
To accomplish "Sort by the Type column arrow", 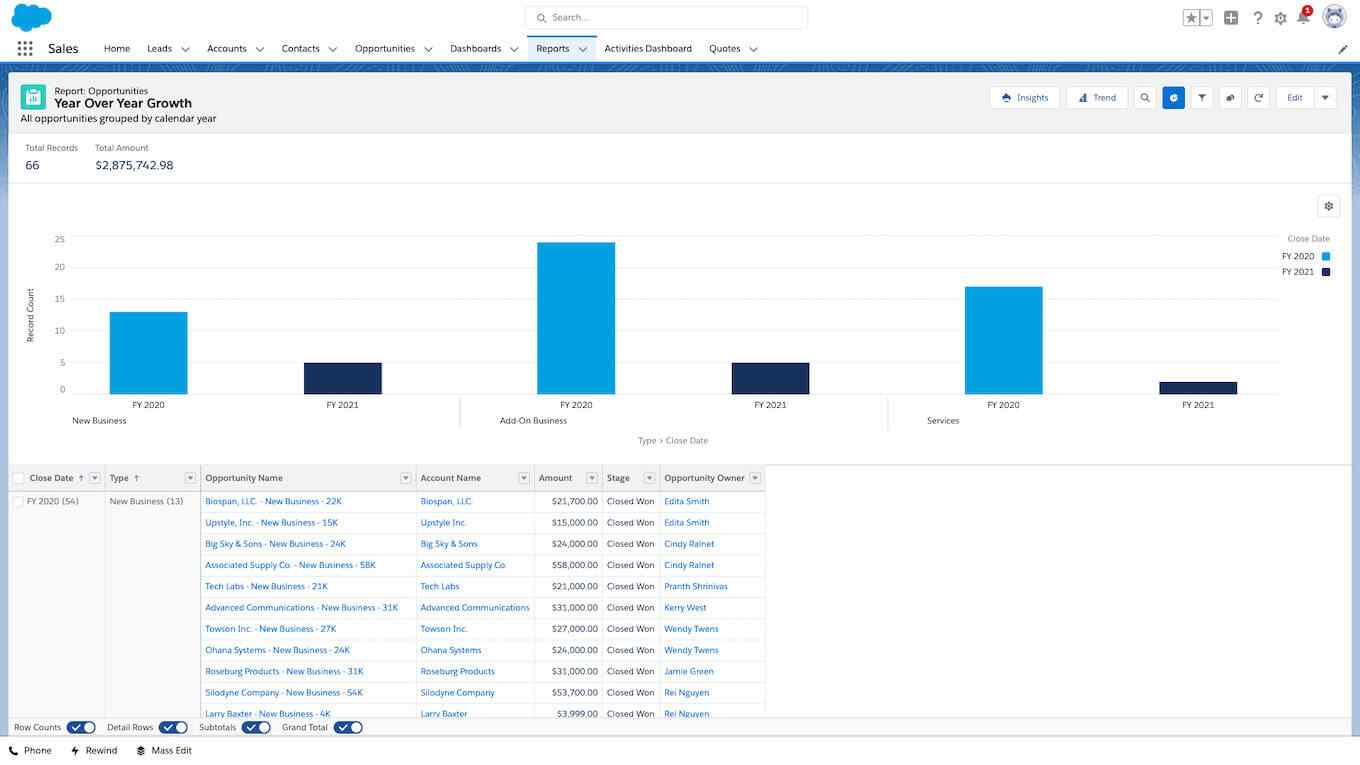I will pyautogui.click(x=136, y=478).
